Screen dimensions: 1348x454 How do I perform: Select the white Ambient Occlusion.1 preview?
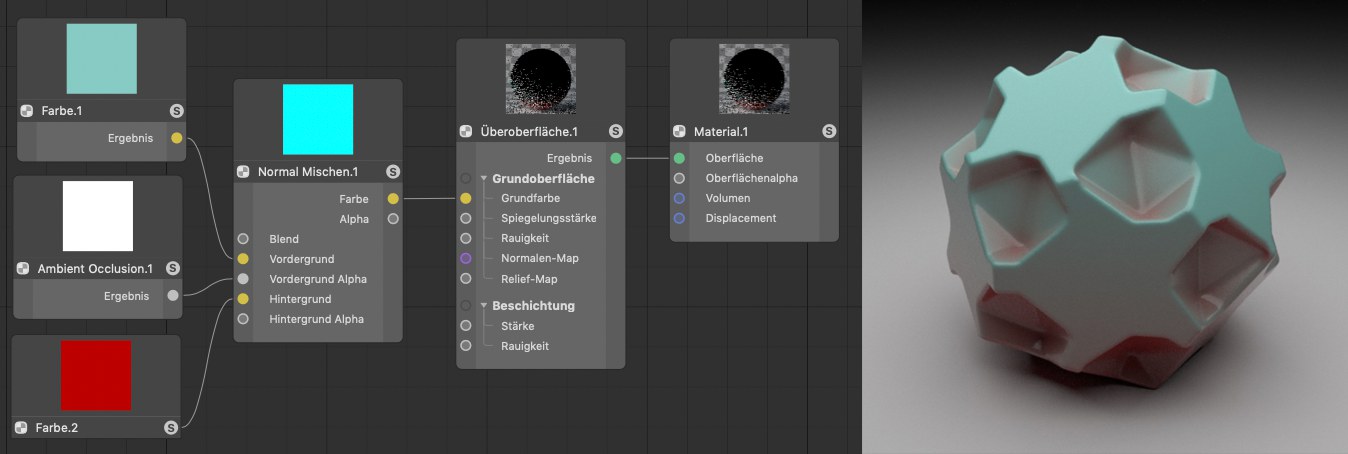click(98, 216)
